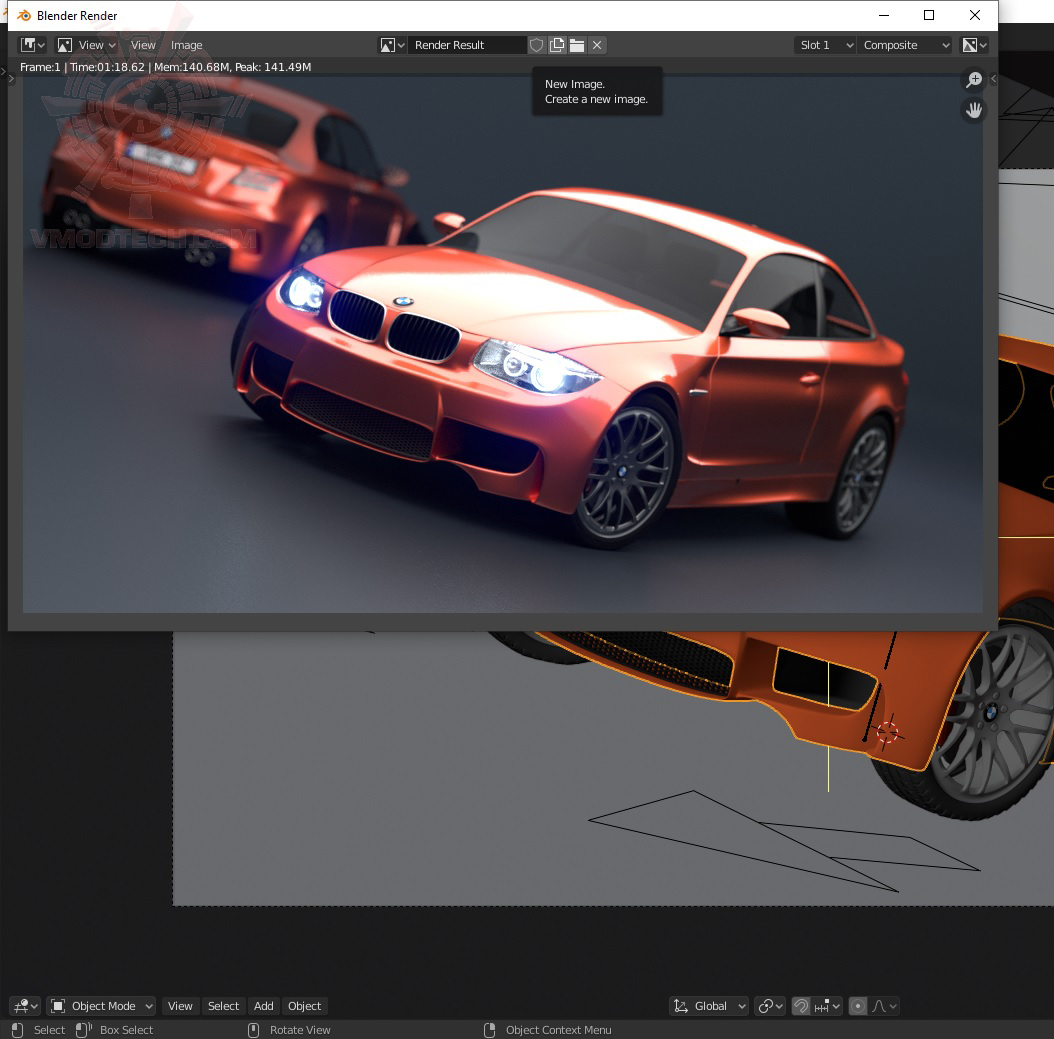This screenshot has height=1039, width=1054.
Task: Open the pivot point dropdown
Action: tap(770, 1006)
